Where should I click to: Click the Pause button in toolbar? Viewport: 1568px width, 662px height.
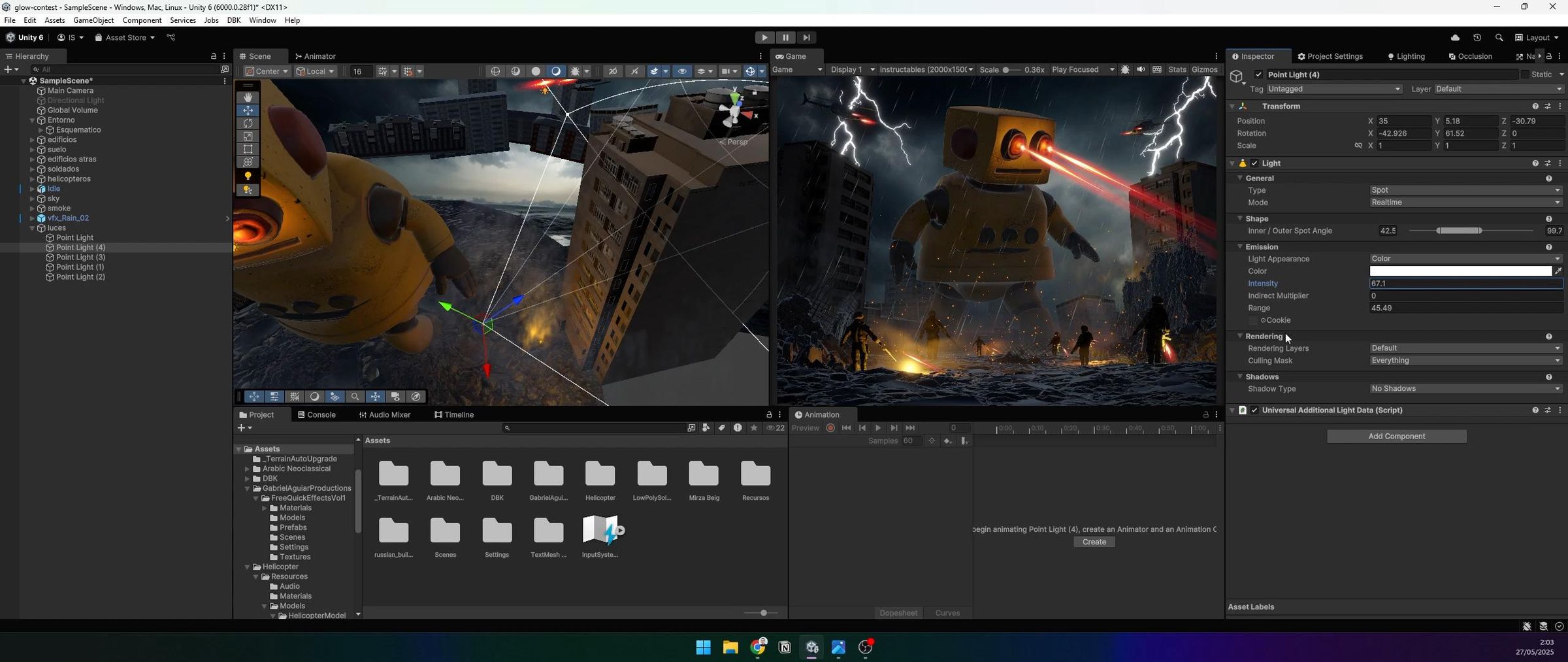coord(785,38)
